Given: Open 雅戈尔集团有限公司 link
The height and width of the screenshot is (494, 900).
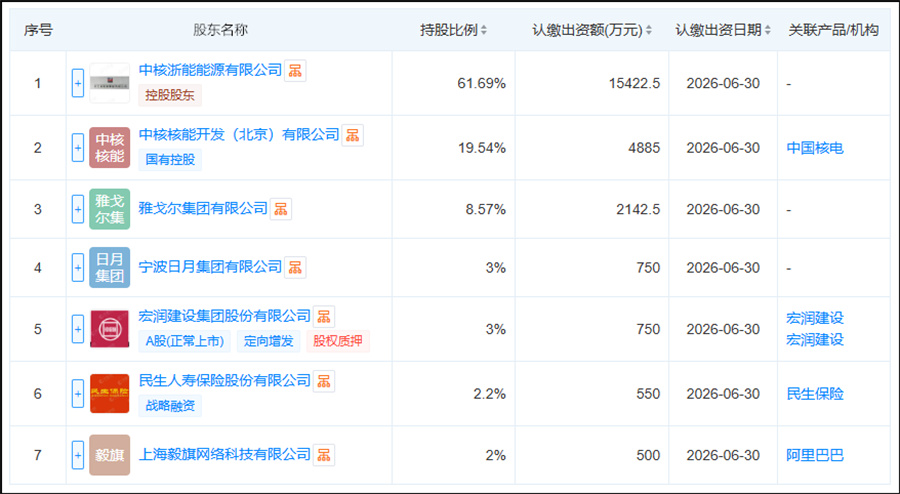Looking at the screenshot, I should click(x=203, y=208).
